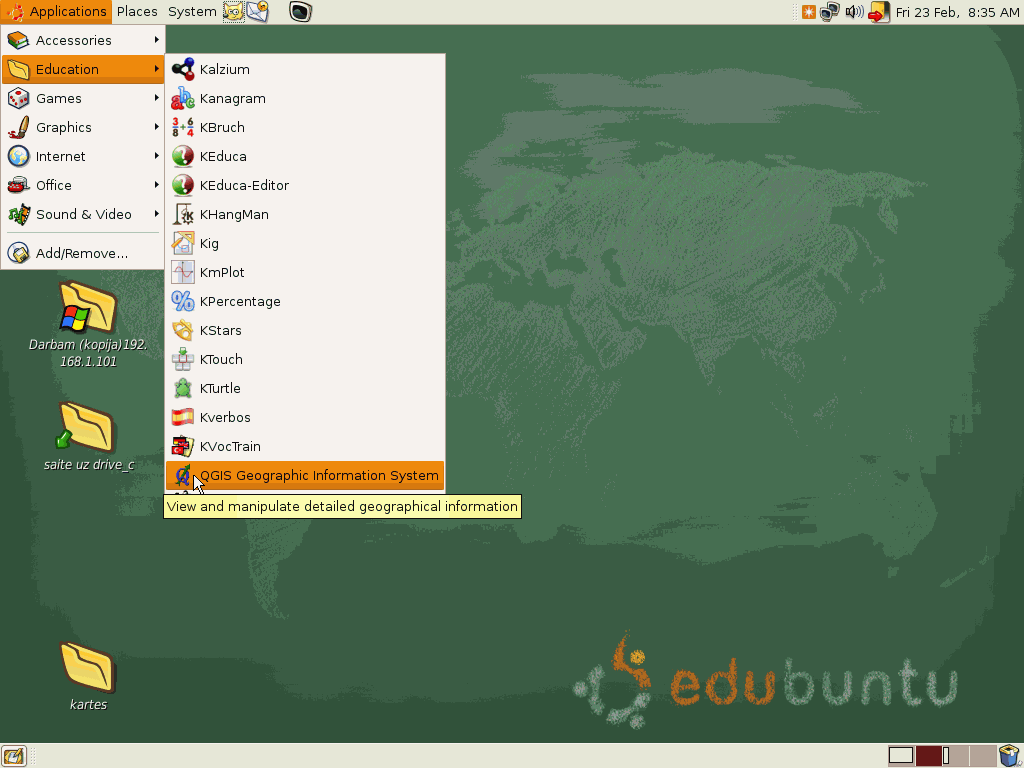Viewport: 1024px width, 768px height.
Task: Launch Kalzium from the Education list
Action: click(x=305, y=69)
